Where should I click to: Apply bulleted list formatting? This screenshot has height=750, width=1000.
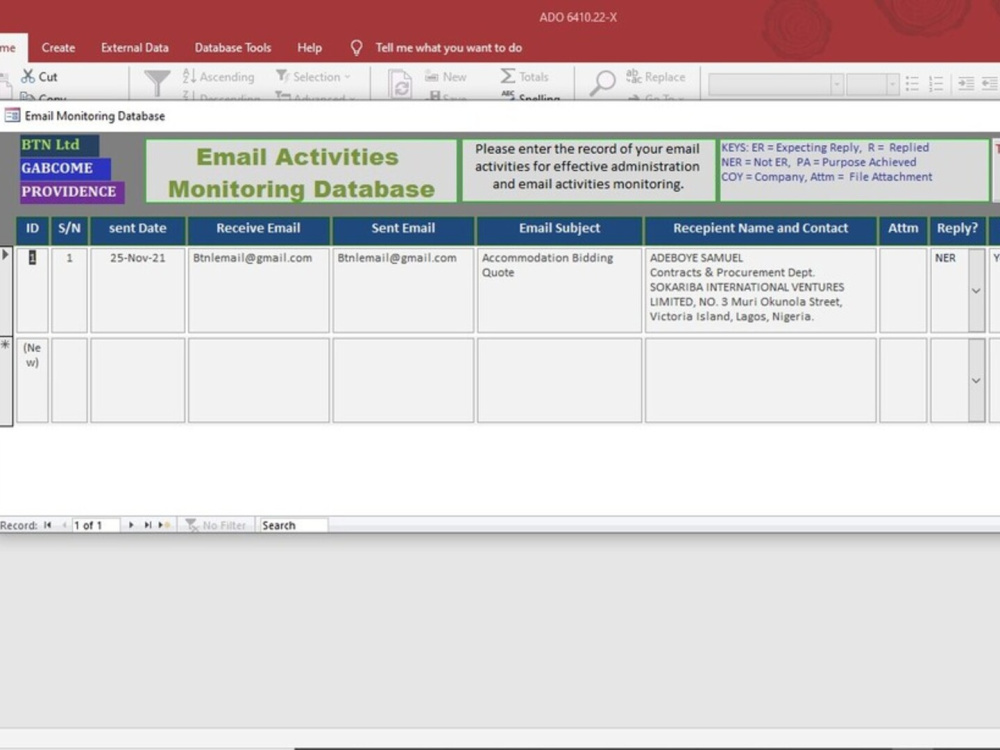tap(913, 84)
